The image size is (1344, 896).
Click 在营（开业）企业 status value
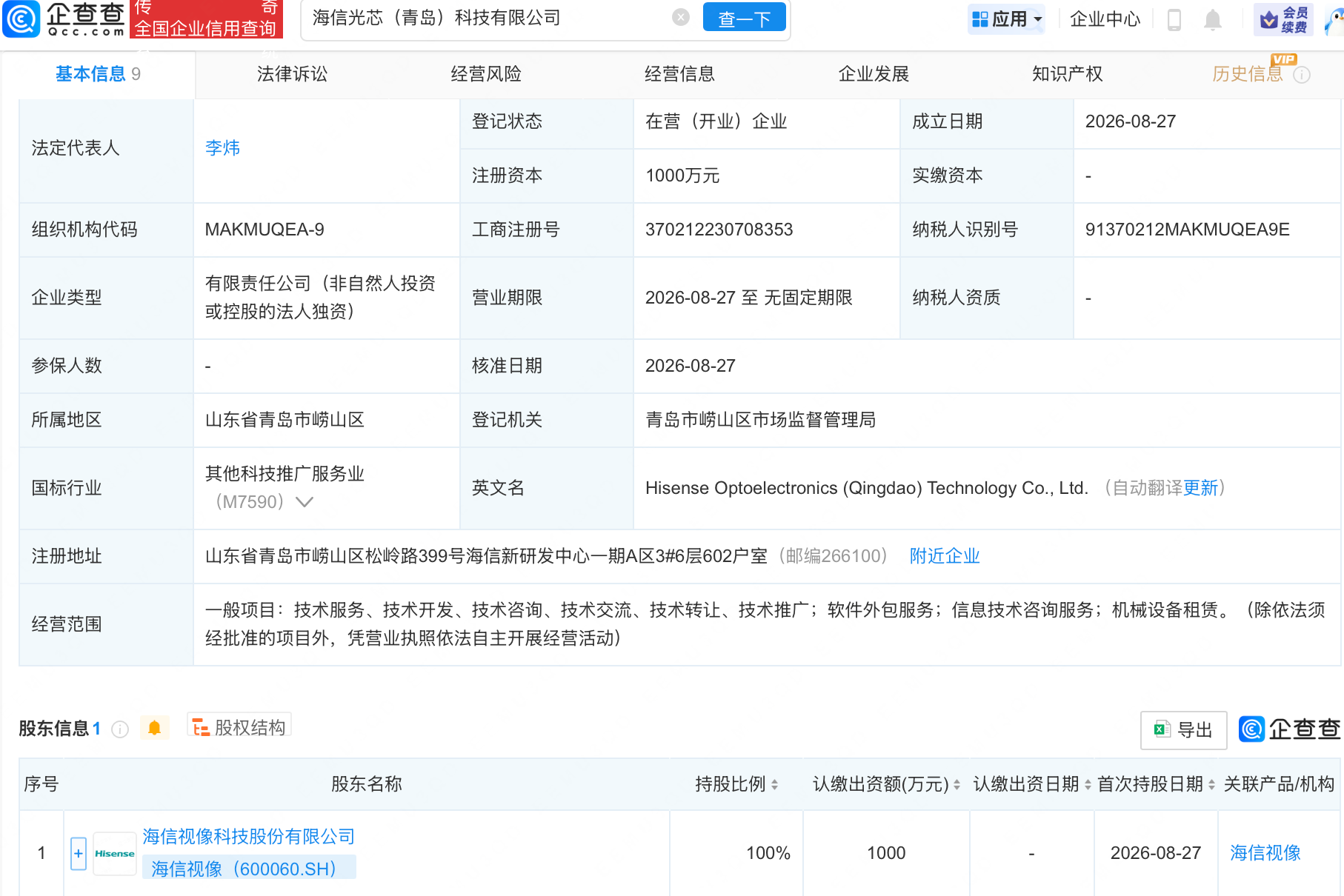(716, 121)
